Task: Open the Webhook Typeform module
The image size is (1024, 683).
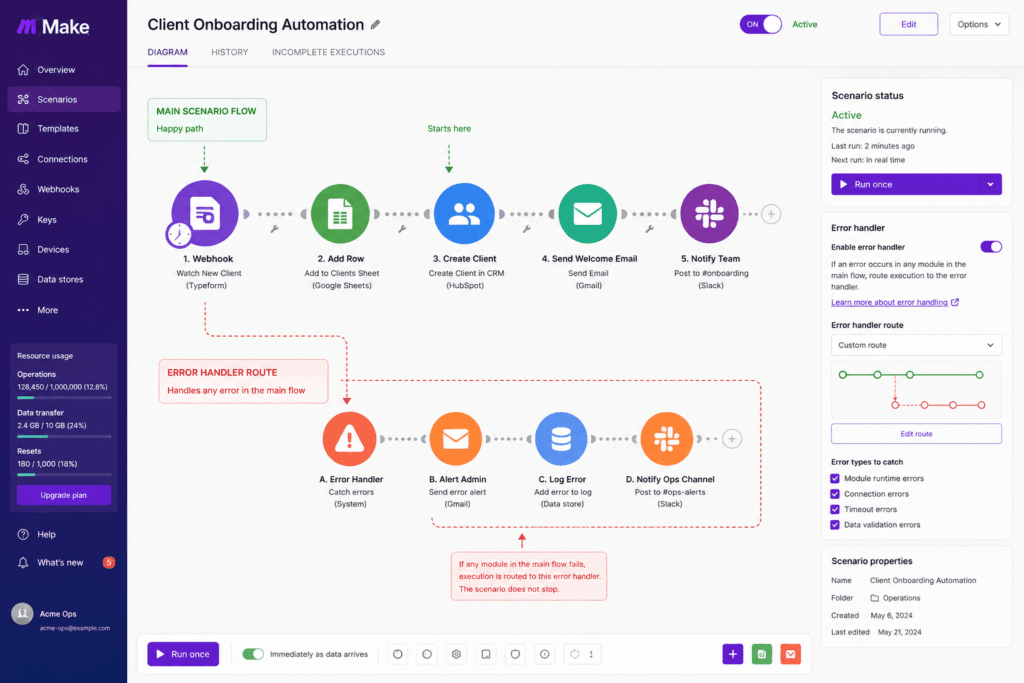Action: (204, 214)
